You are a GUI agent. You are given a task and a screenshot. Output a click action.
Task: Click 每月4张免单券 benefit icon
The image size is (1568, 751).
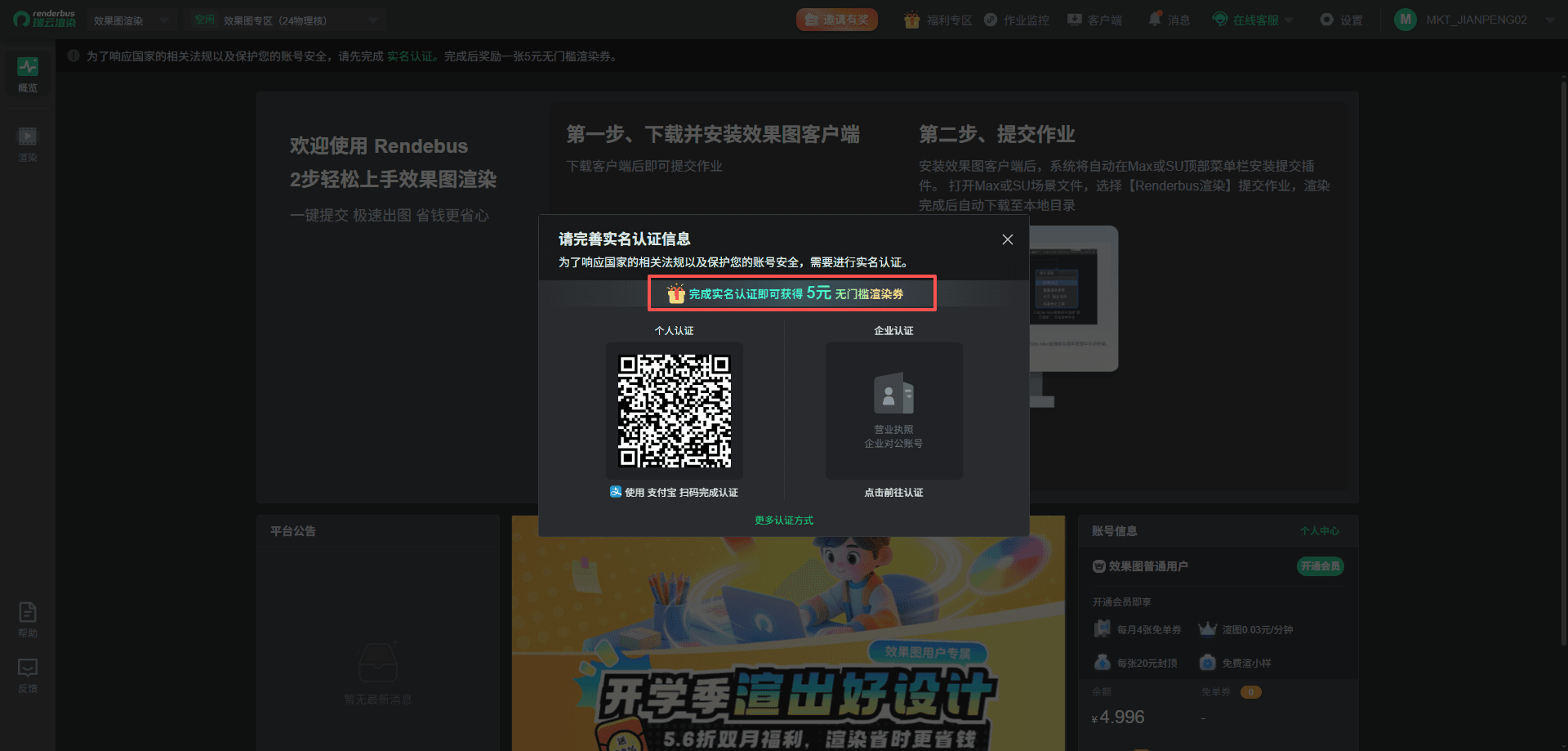(1102, 629)
